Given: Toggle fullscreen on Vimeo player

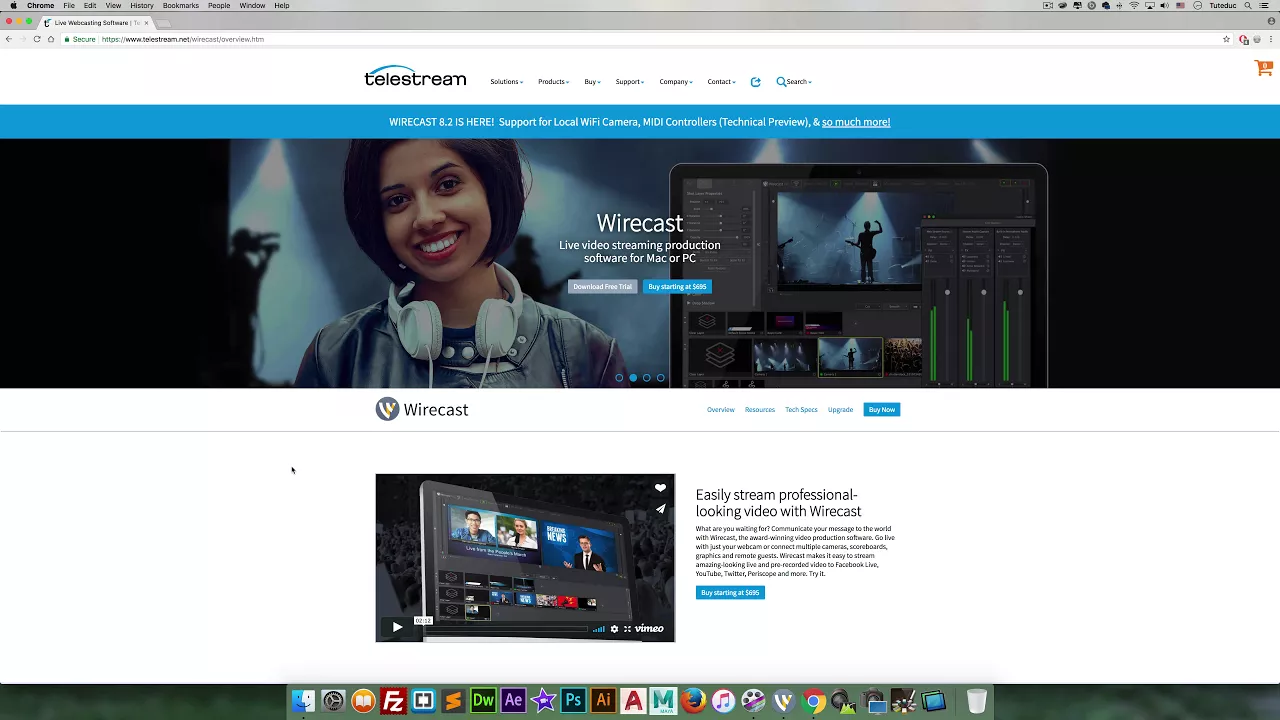Looking at the screenshot, I should 627,629.
